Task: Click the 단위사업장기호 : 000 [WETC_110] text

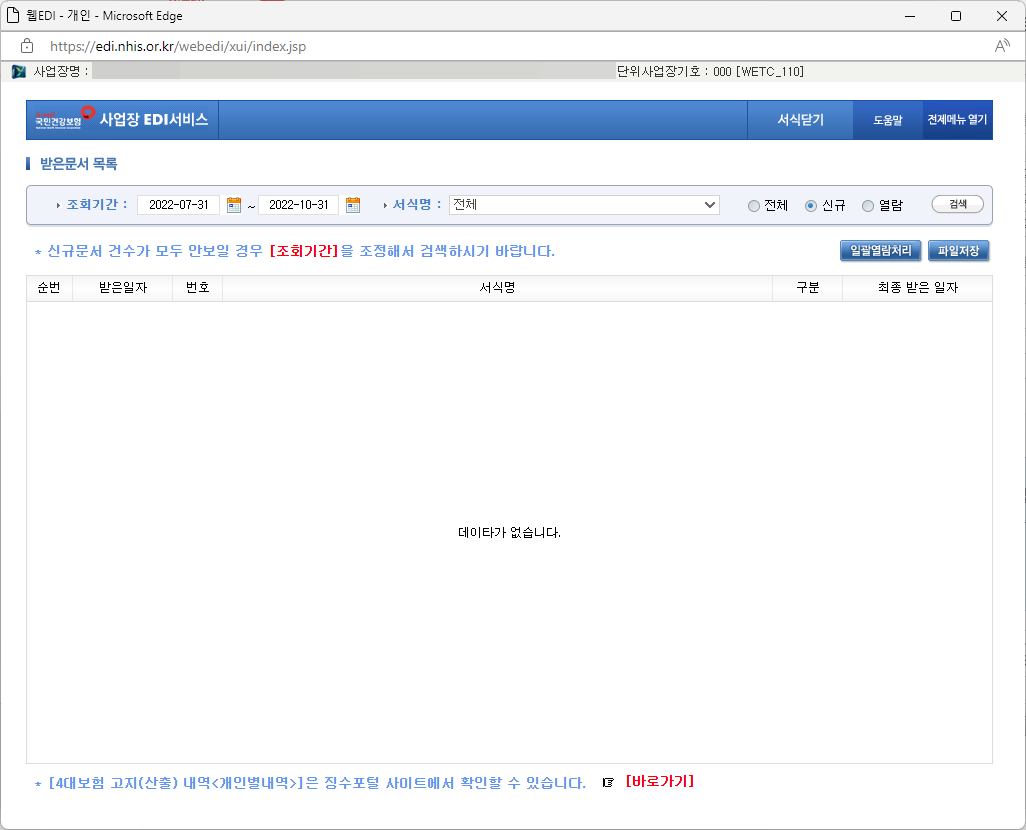Action: pyautogui.click(x=711, y=71)
